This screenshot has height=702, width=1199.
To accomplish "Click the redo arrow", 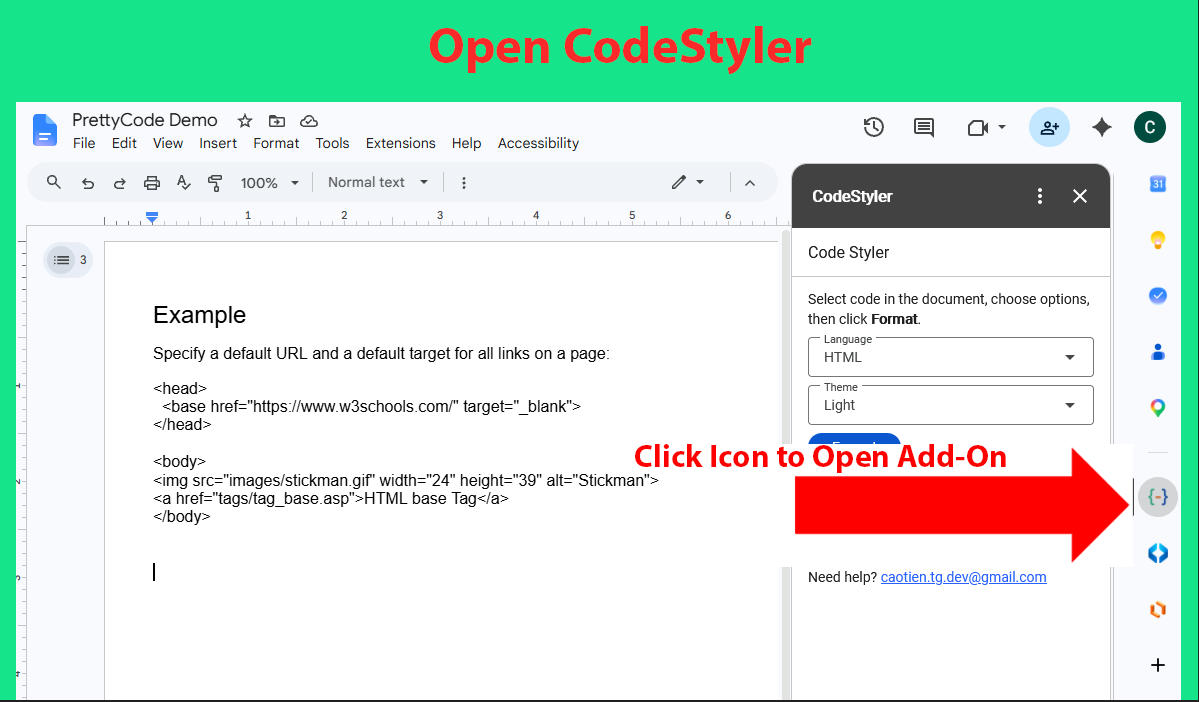I will pyautogui.click(x=119, y=183).
